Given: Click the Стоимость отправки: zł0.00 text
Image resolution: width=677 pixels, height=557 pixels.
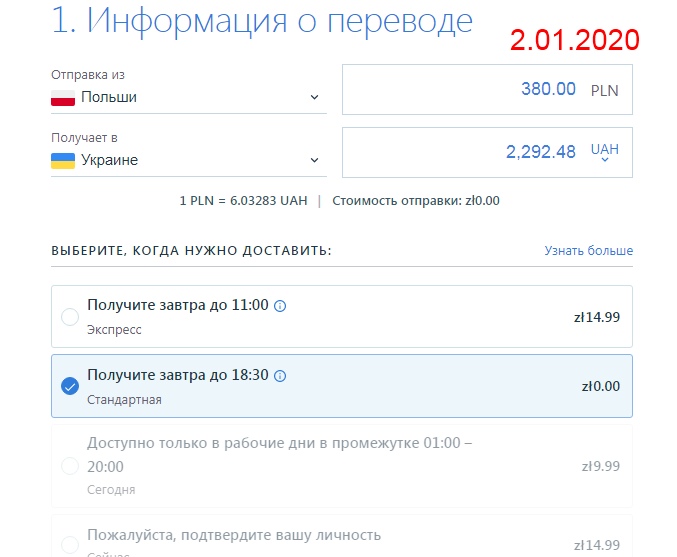Looking at the screenshot, I should coord(416,201).
